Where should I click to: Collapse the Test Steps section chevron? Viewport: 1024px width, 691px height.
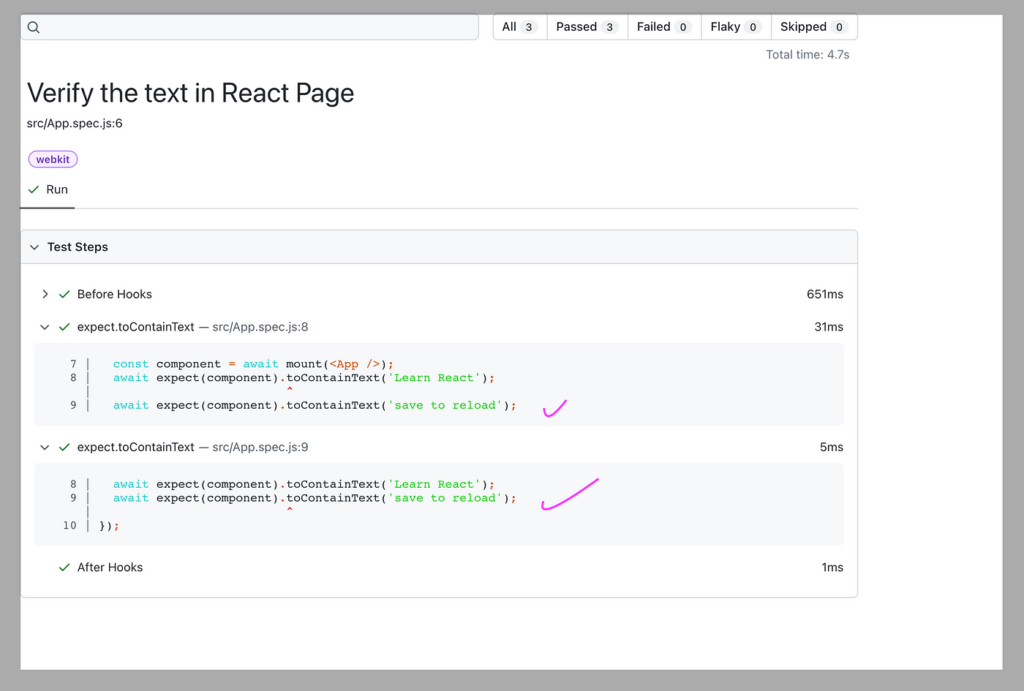click(34, 248)
